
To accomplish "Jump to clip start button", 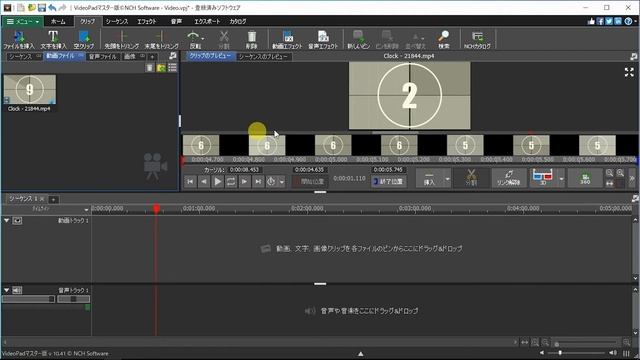I will 190,182.
